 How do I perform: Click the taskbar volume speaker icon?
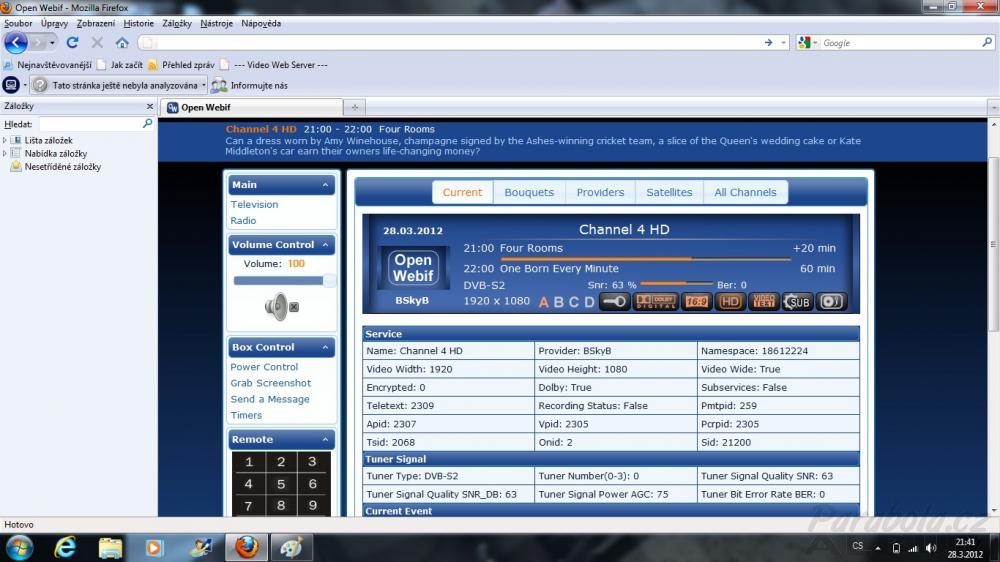point(931,548)
